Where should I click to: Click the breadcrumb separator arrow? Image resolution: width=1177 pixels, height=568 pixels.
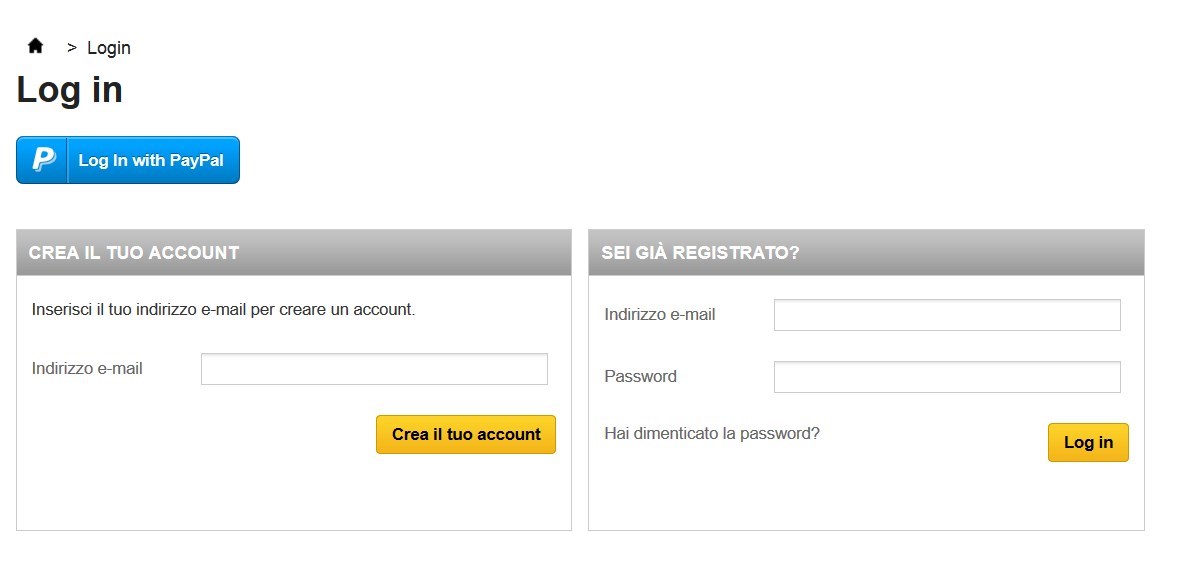72,47
